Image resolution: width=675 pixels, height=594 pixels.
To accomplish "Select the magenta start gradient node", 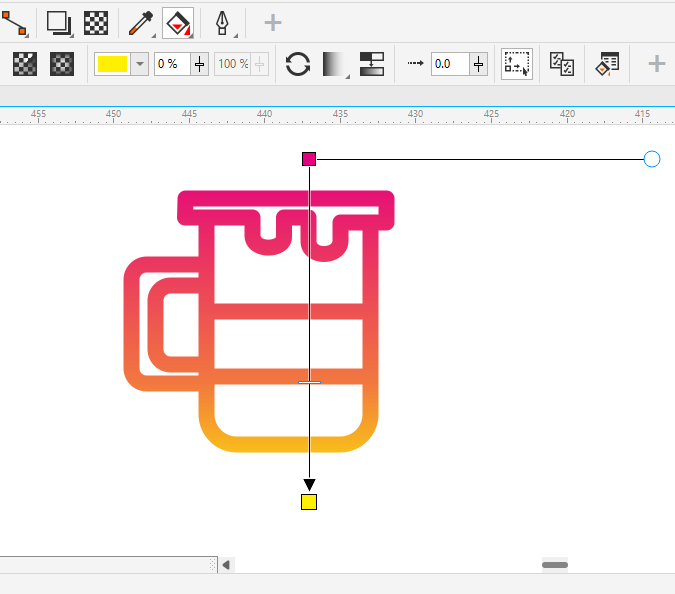I will 309,159.
